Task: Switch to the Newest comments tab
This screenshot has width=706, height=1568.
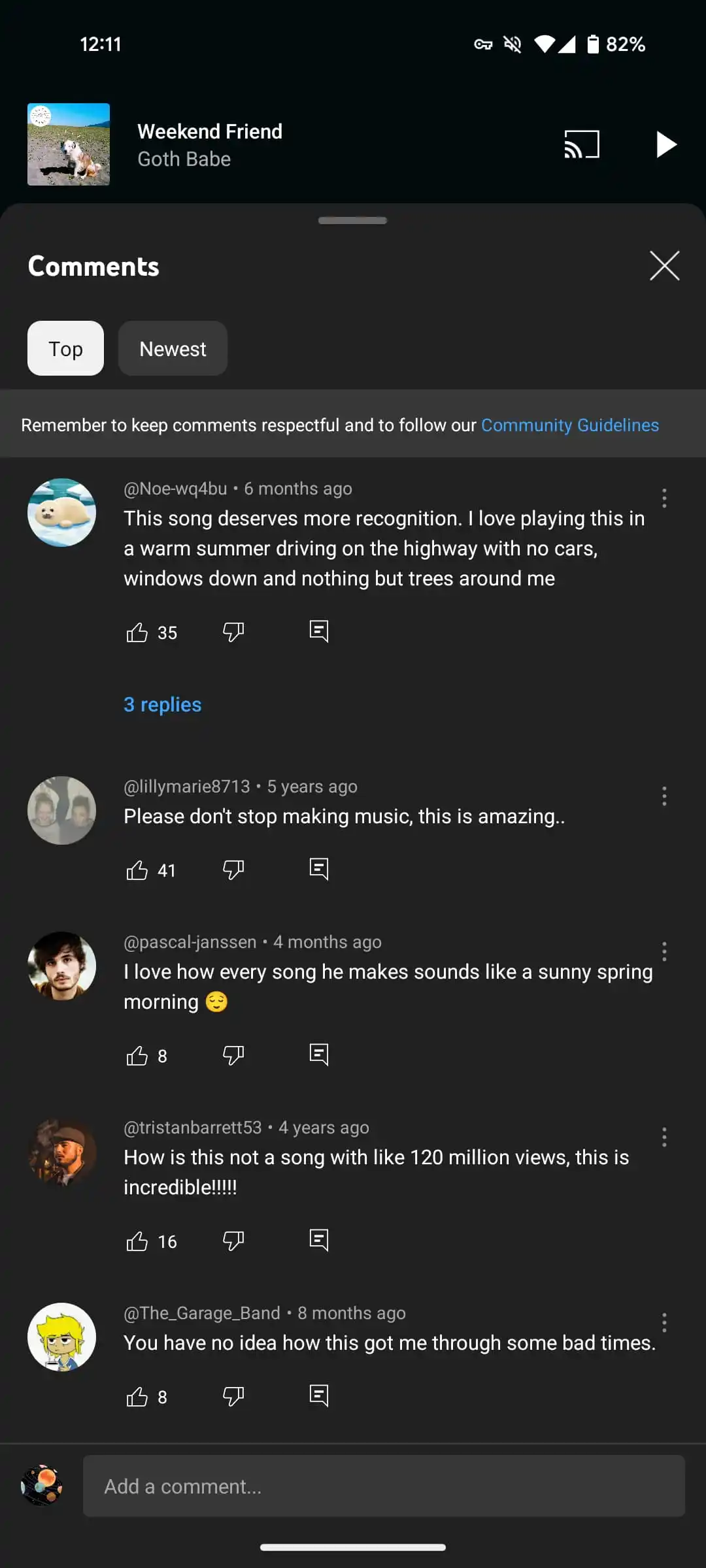Action: tap(173, 349)
